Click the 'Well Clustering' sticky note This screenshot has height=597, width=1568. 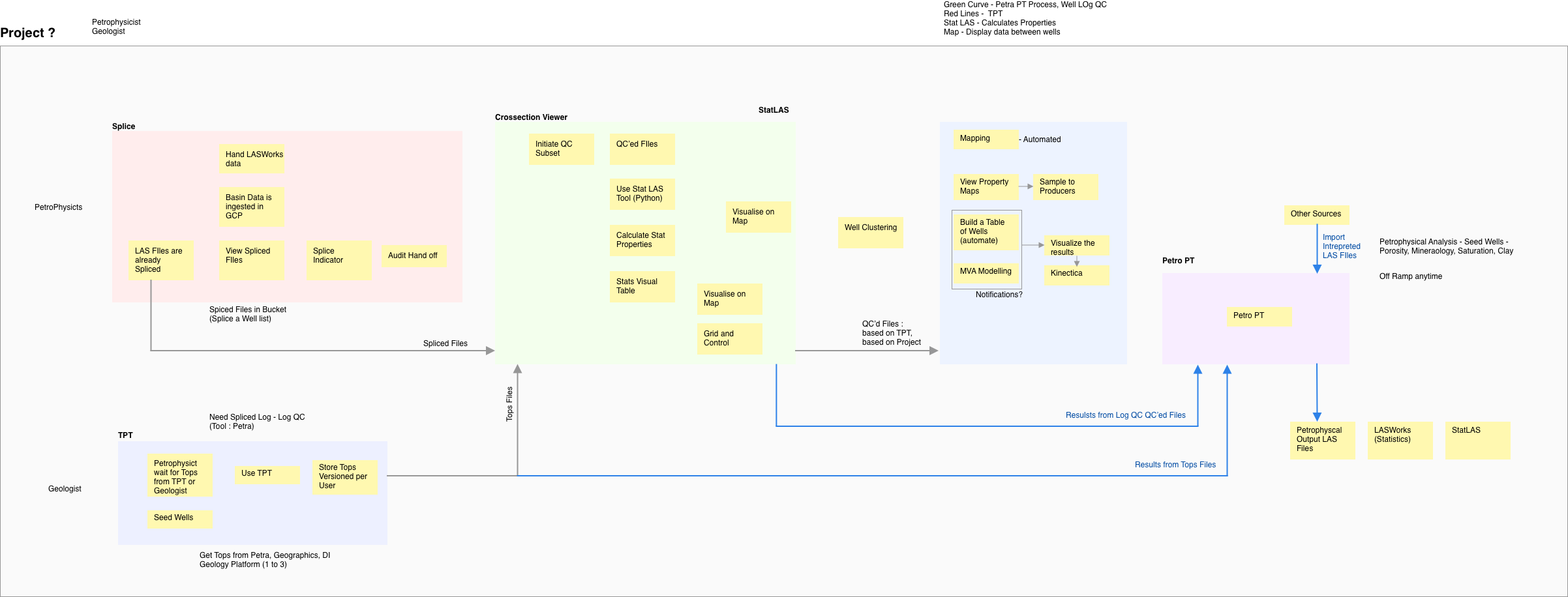(870, 232)
